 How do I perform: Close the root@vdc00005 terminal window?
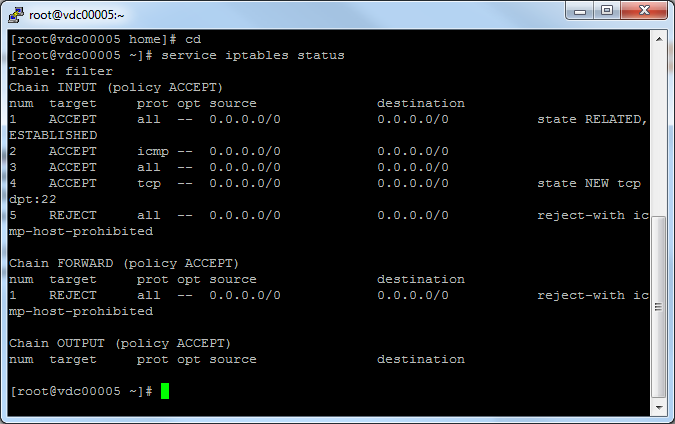644,11
